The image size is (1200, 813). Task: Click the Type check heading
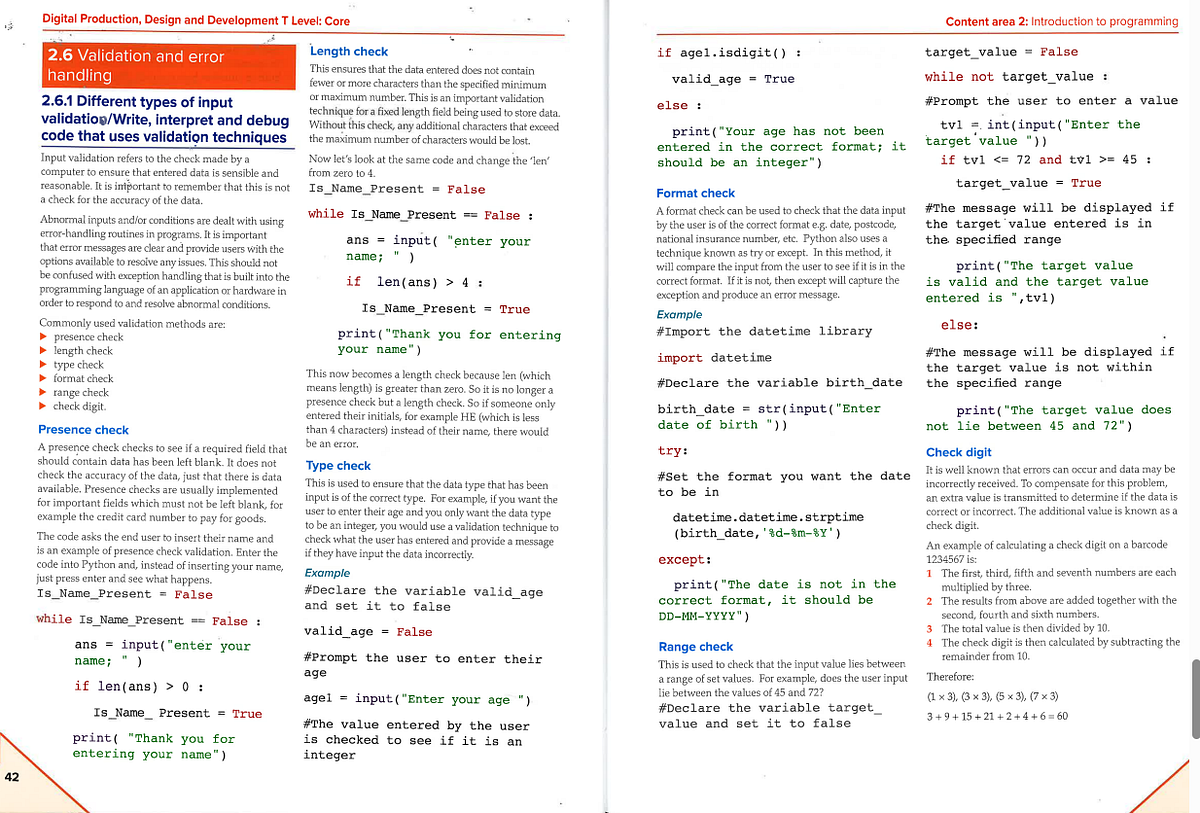click(339, 465)
